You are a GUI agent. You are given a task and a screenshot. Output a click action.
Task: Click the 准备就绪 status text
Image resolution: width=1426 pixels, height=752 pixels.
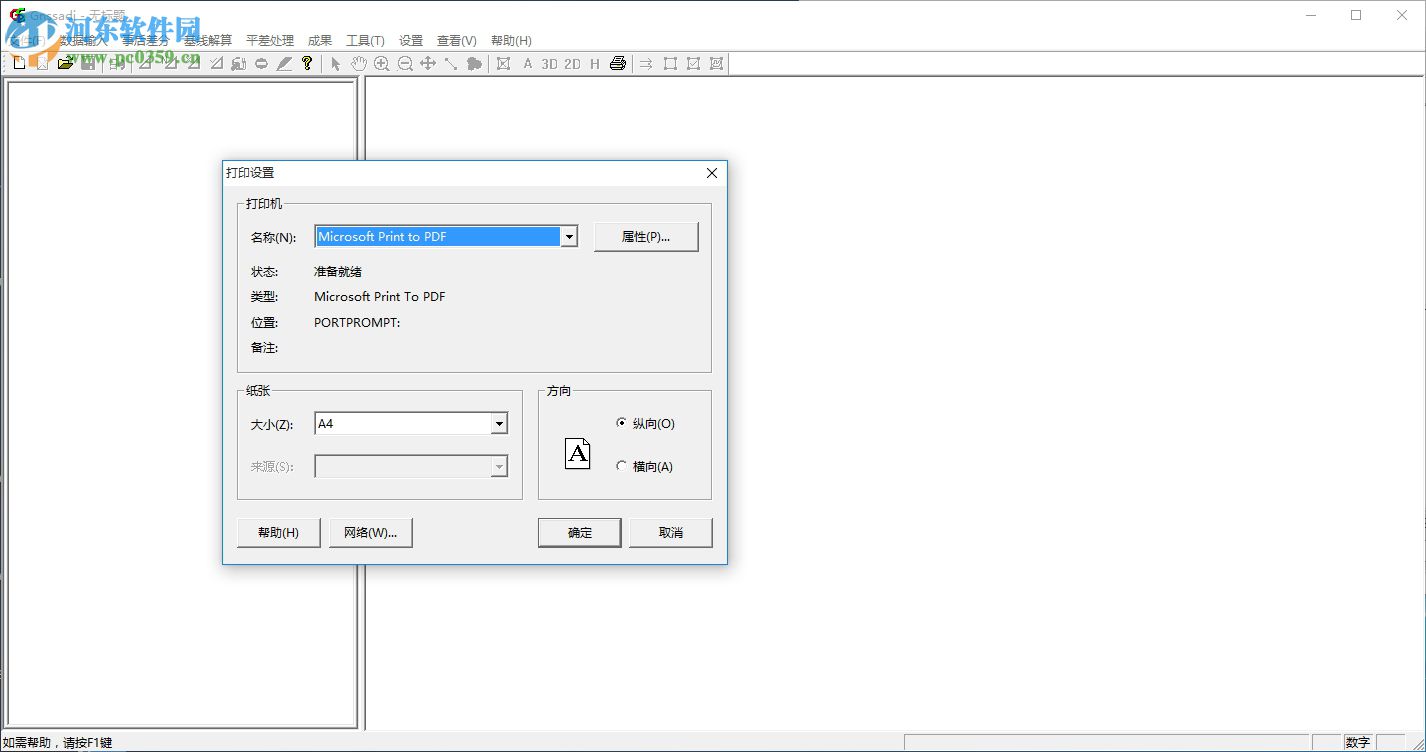point(338,271)
